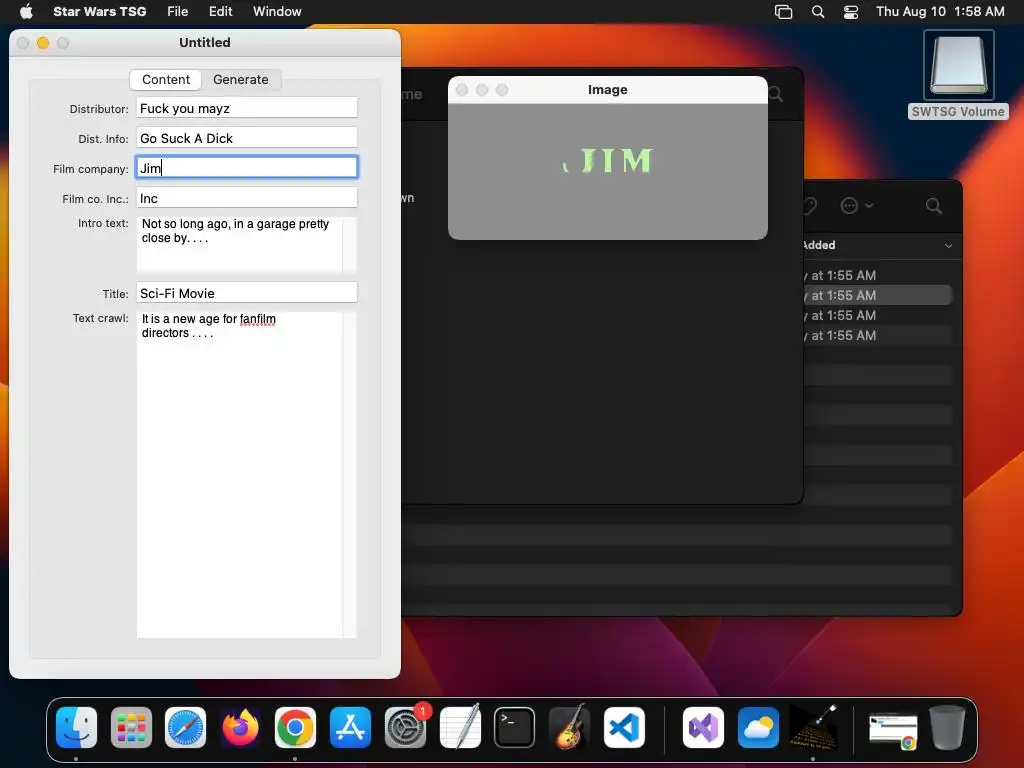This screenshot has width=1024, height=768.
Task: Open the File menu
Action: [x=177, y=12]
